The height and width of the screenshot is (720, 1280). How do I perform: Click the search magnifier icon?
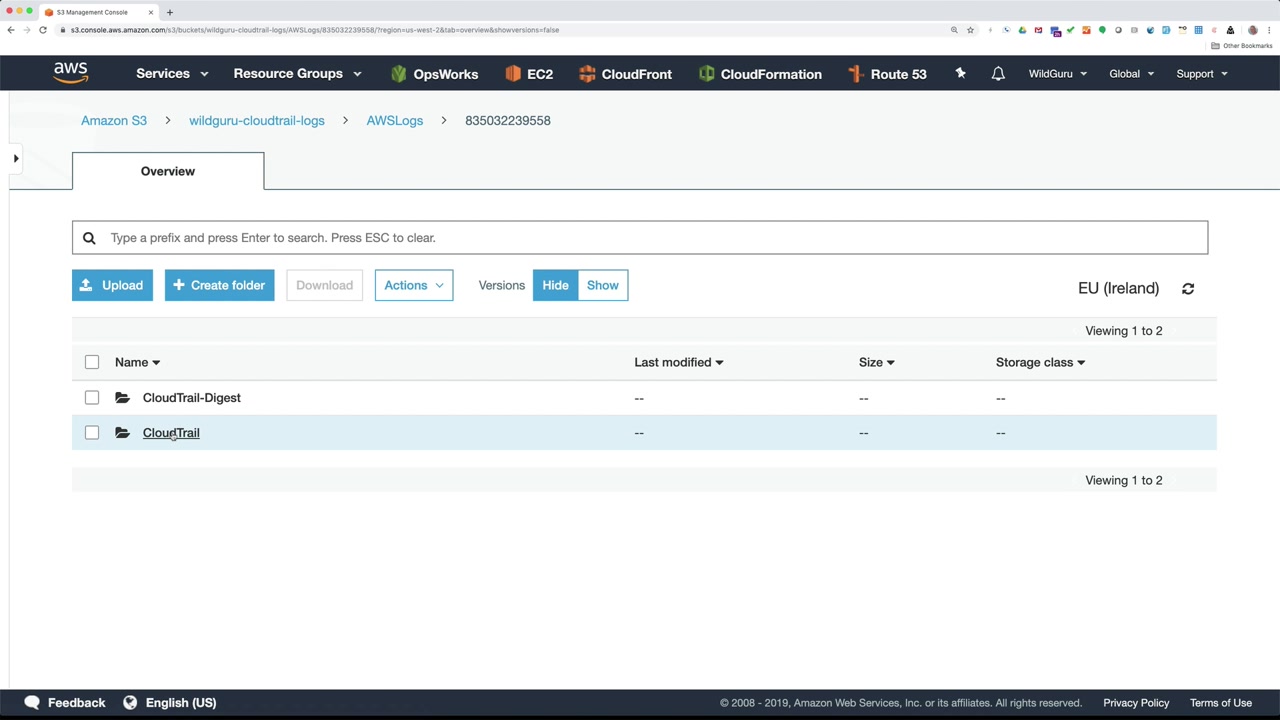tap(89, 238)
